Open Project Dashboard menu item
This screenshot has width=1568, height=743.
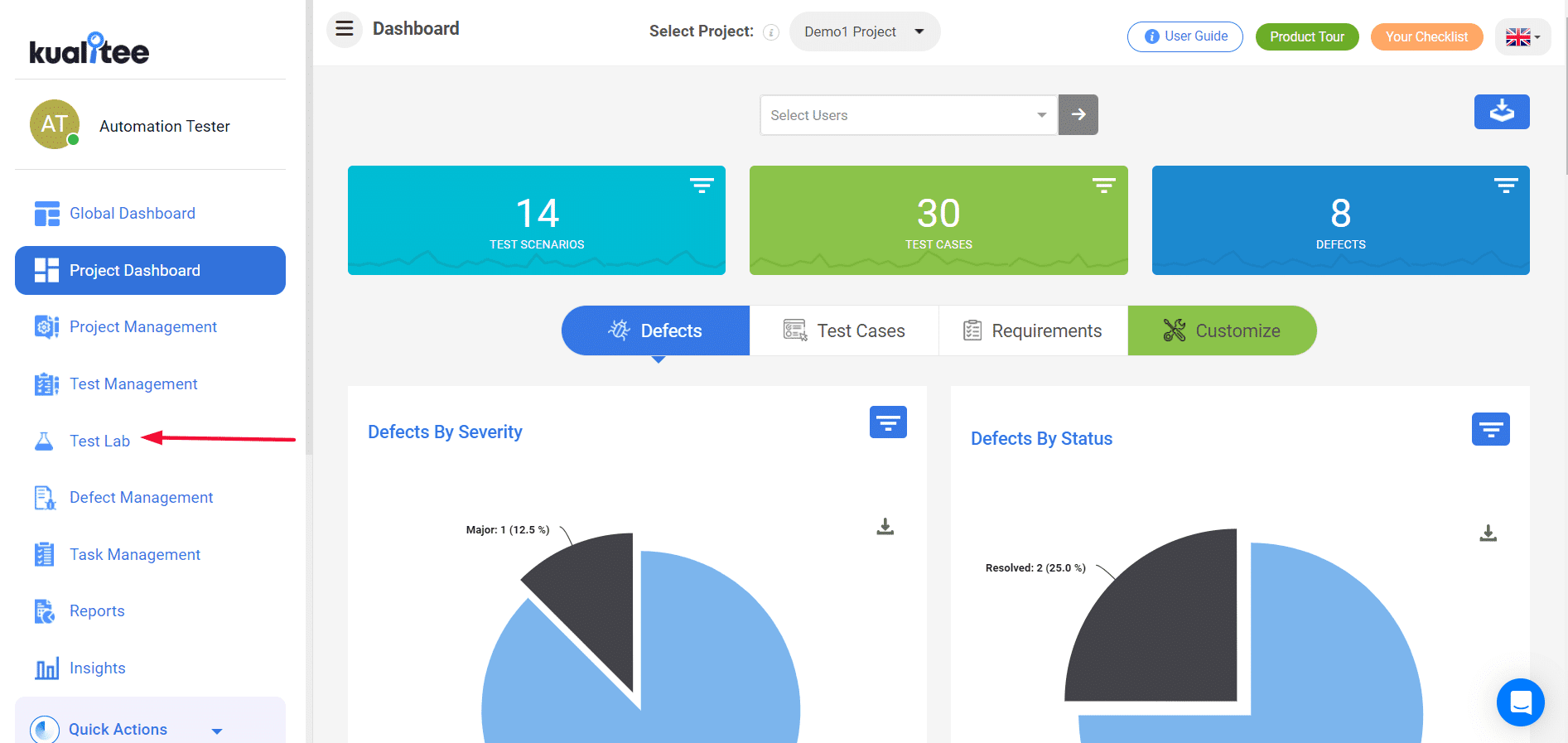150,270
